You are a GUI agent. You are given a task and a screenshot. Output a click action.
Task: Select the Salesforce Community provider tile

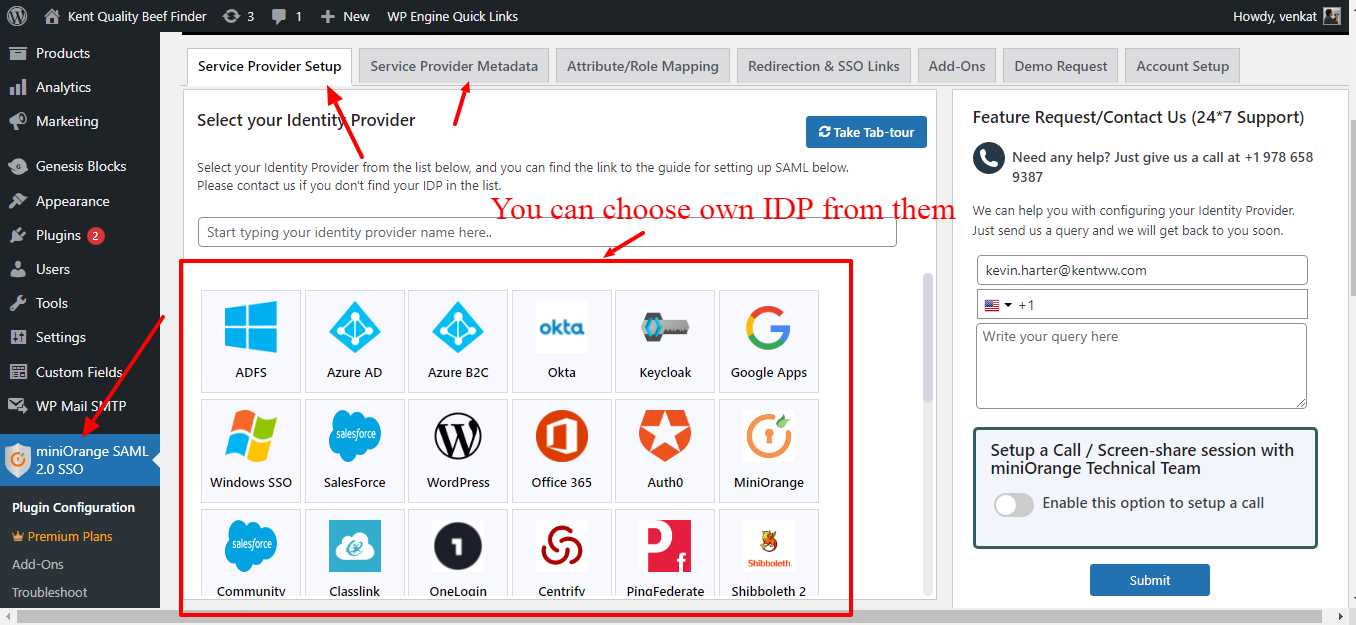click(x=251, y=553)
